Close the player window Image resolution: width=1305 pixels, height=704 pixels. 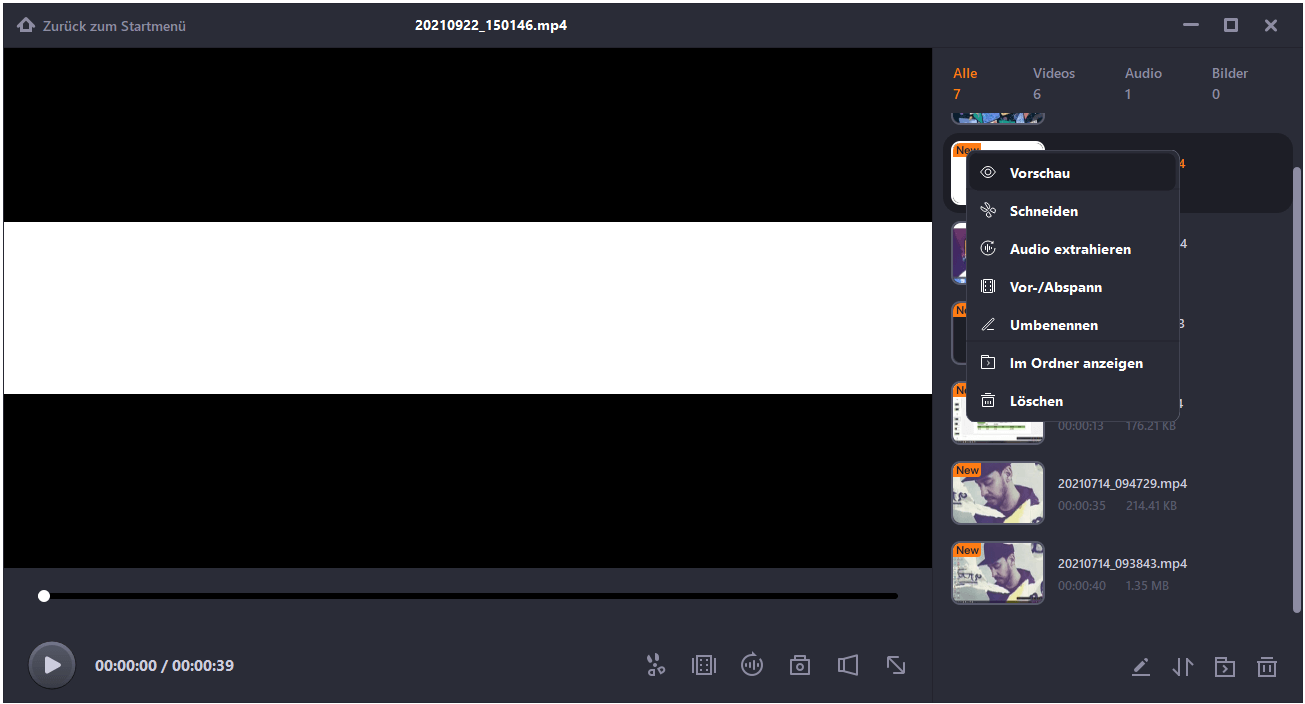click(x=1271, y=26)
